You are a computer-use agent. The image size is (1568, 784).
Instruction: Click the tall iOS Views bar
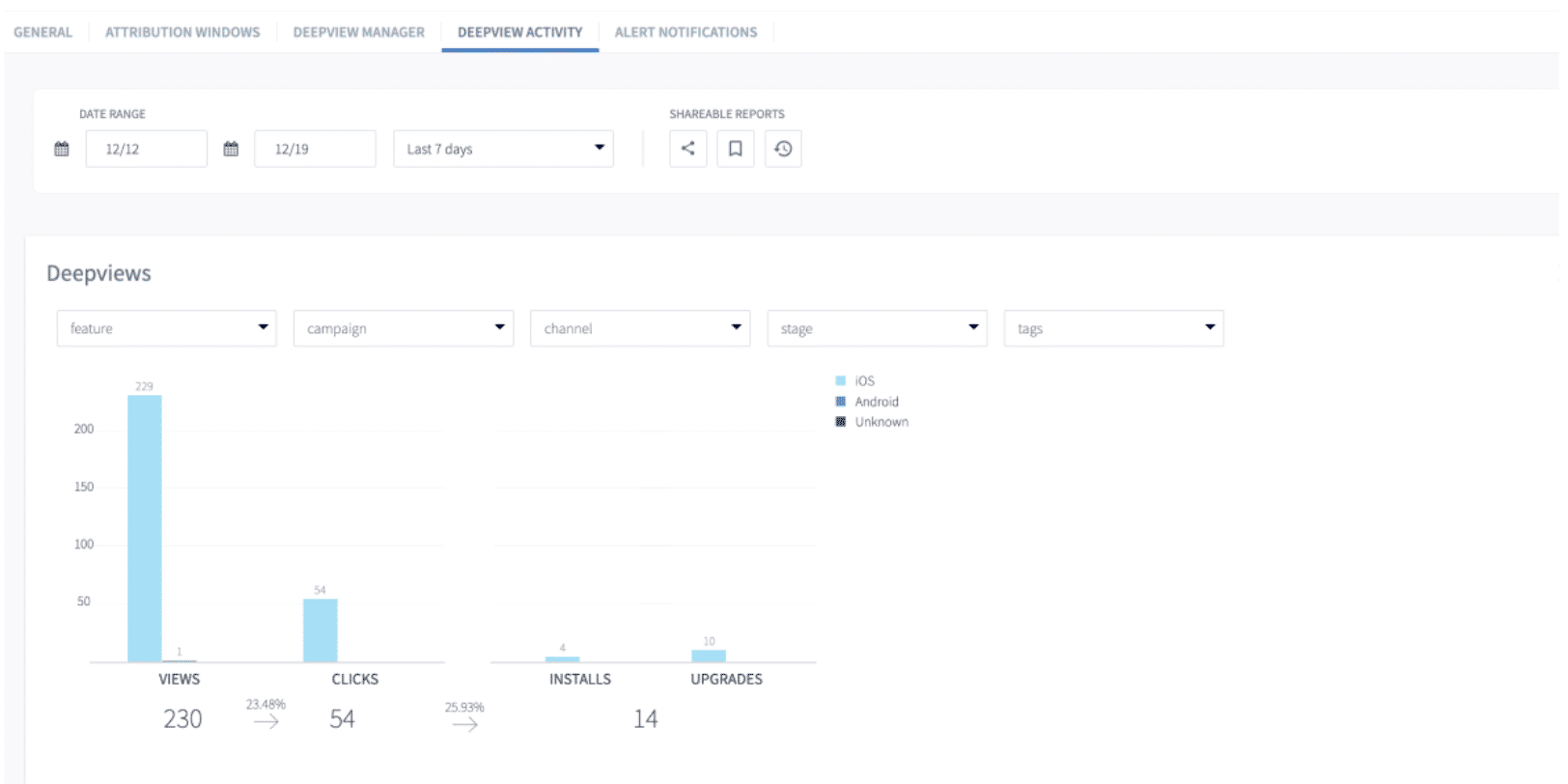pyautogui.click(x=145, y=528)
